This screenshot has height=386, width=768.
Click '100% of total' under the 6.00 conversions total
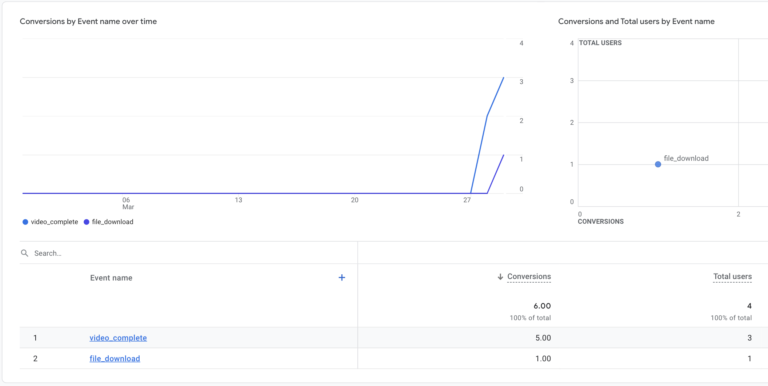531,318
